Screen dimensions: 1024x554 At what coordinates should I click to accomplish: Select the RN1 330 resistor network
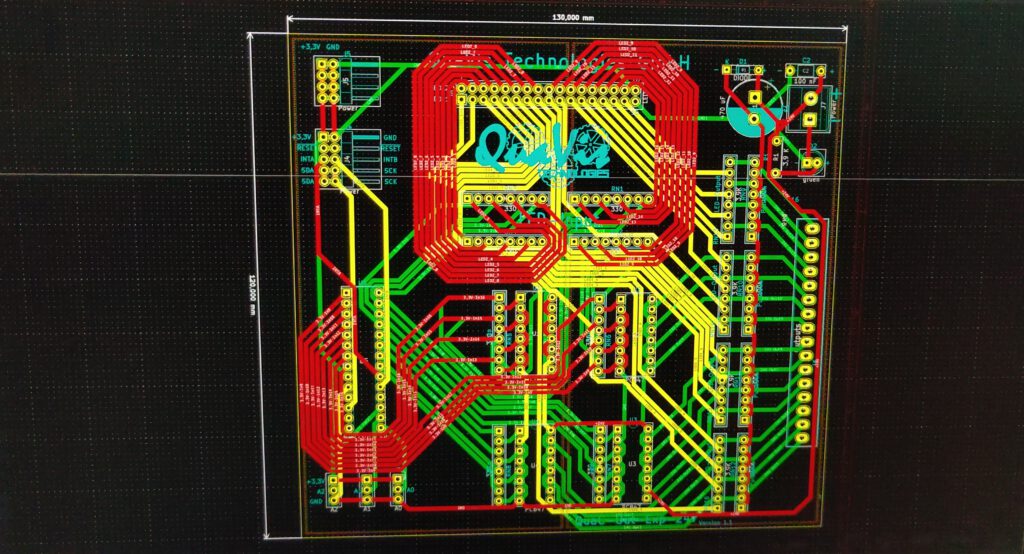(617, 199)
